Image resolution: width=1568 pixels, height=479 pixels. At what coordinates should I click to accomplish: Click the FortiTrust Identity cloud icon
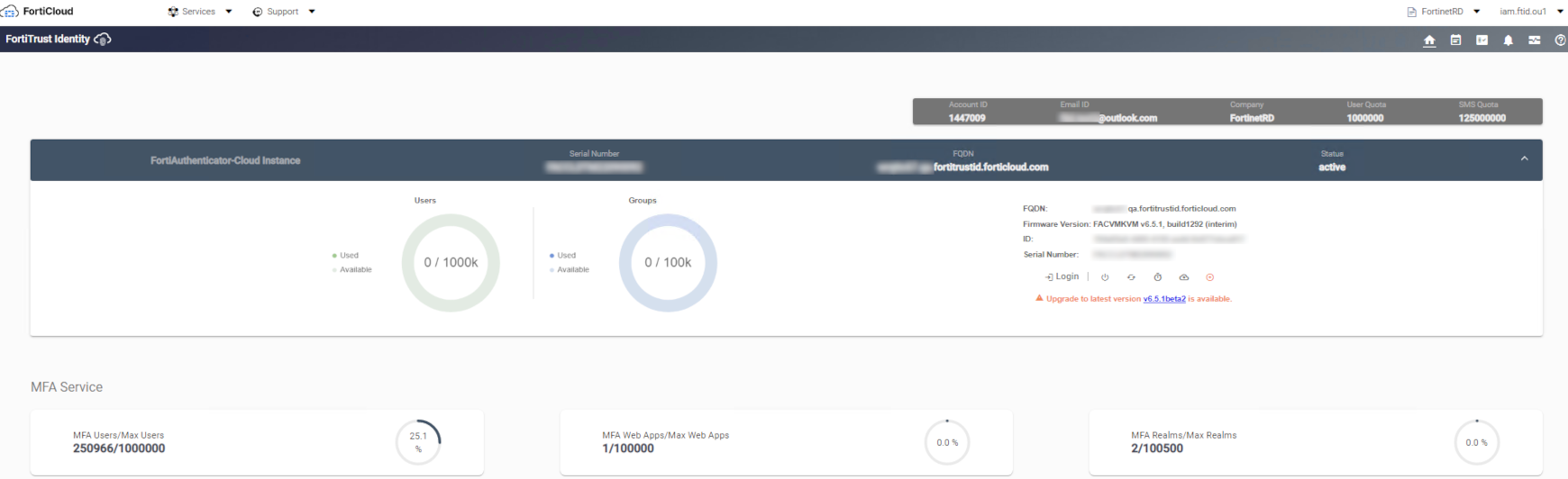coord(103,40)
